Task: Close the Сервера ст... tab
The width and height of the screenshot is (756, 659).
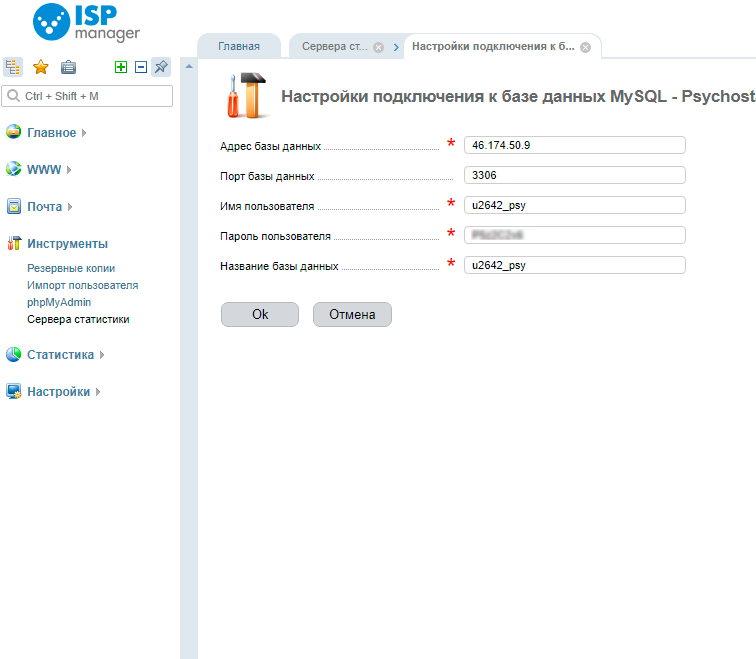Action: 378,47
